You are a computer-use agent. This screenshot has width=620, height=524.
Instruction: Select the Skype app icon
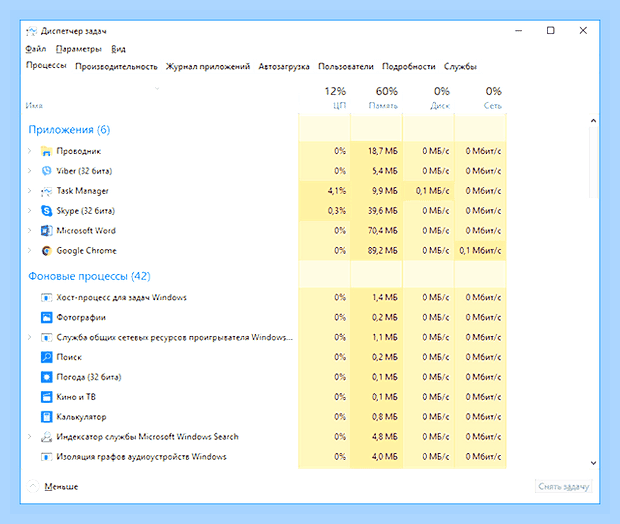point(46,211)
